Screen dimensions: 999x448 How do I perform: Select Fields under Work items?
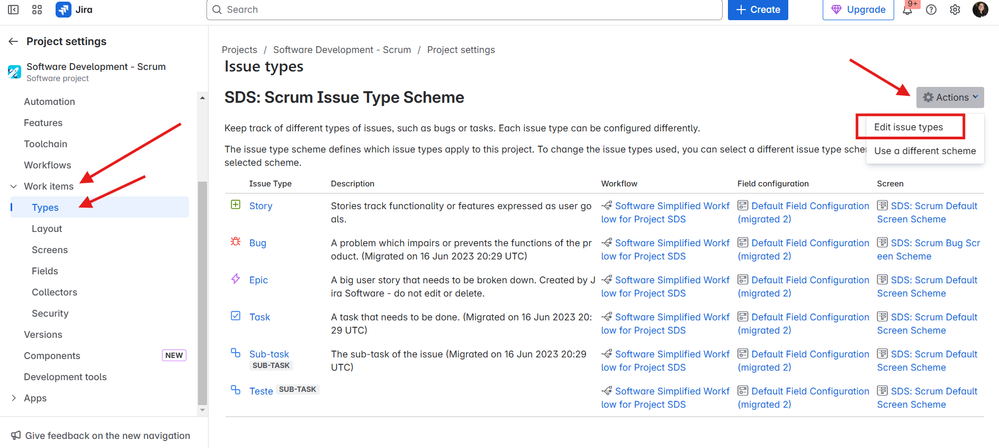[x=45, y=271]
